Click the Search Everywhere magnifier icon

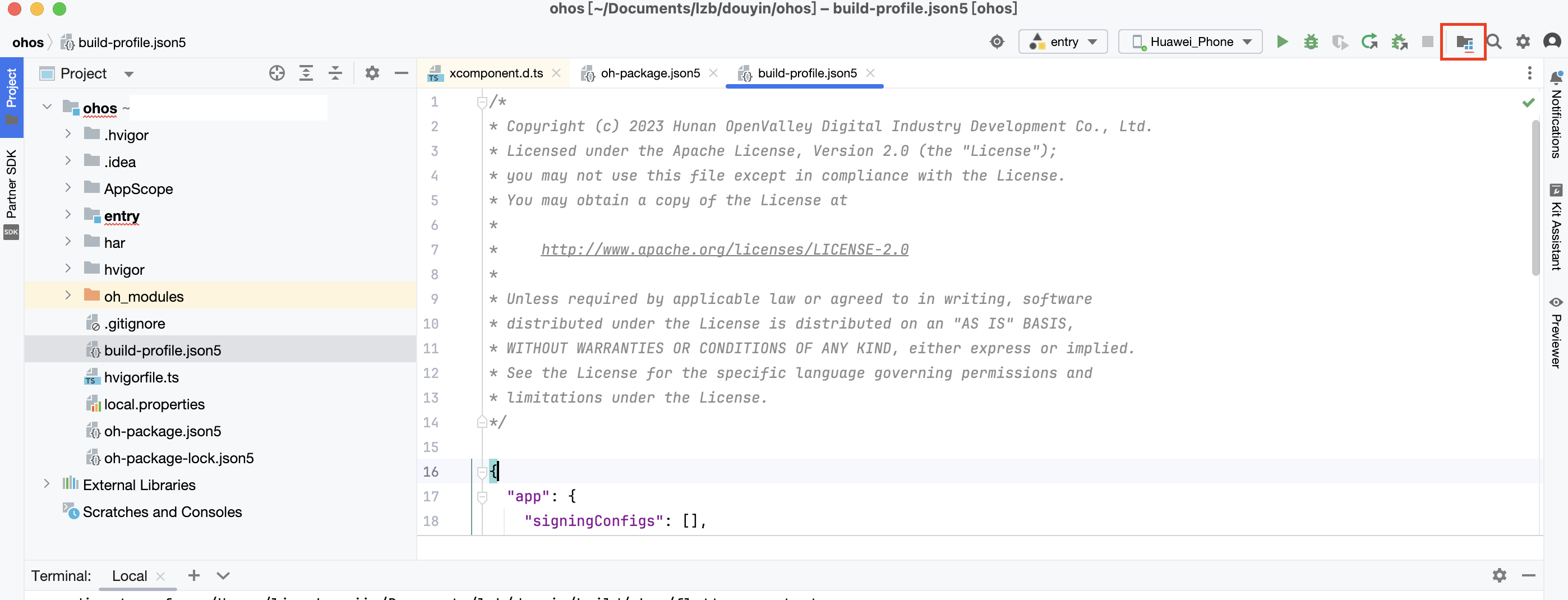point(1494,42)
